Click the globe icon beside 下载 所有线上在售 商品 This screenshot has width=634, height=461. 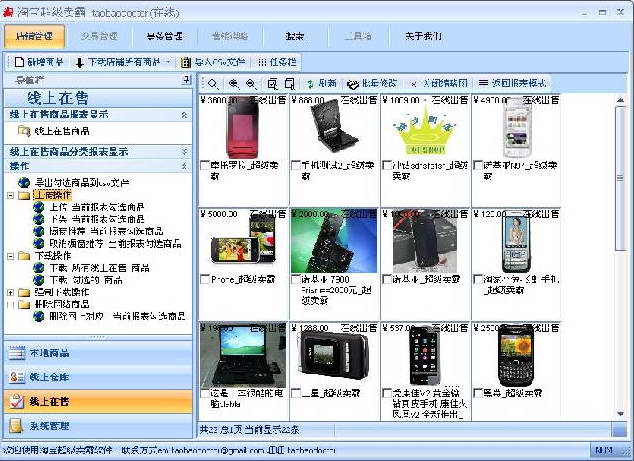click(x=38, y=268)
